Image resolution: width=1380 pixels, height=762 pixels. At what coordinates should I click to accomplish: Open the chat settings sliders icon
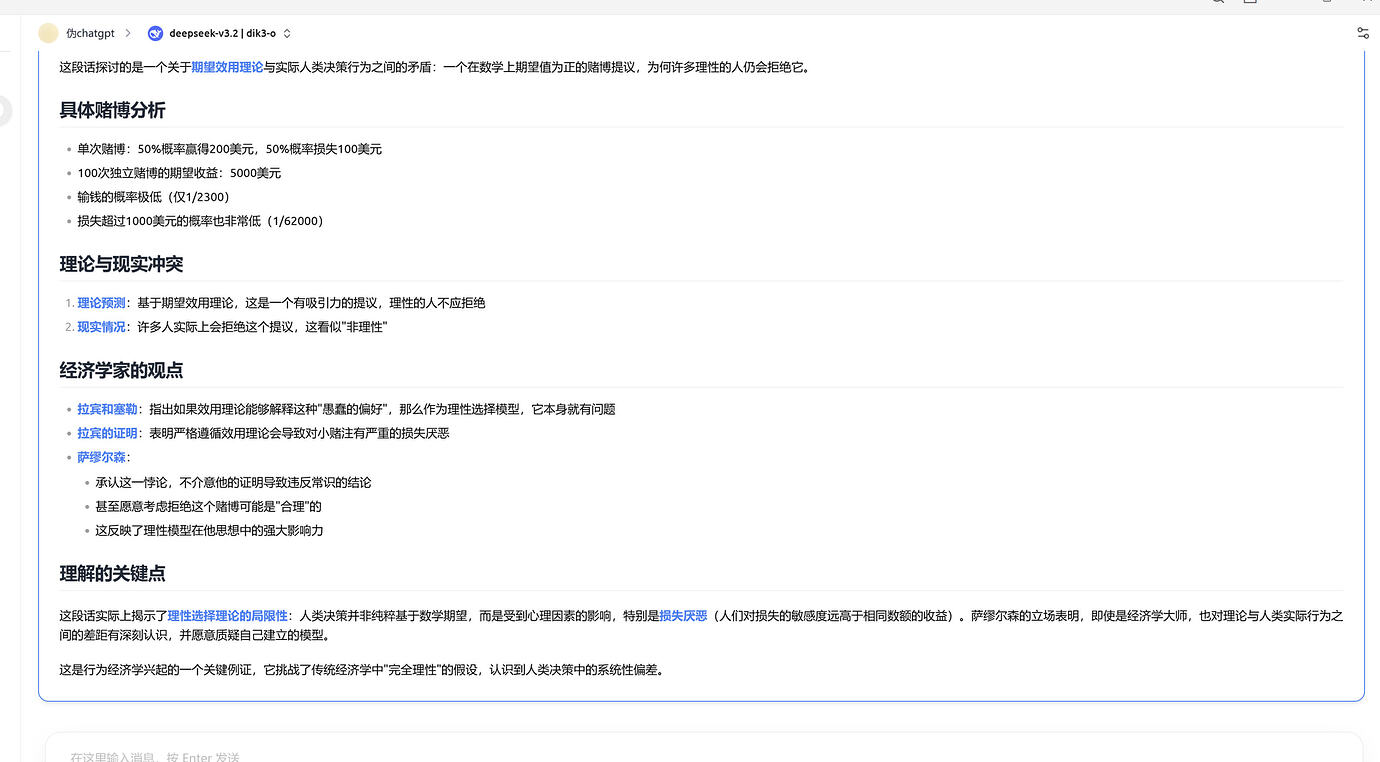pyautogui.click(x=1363, y=33)
